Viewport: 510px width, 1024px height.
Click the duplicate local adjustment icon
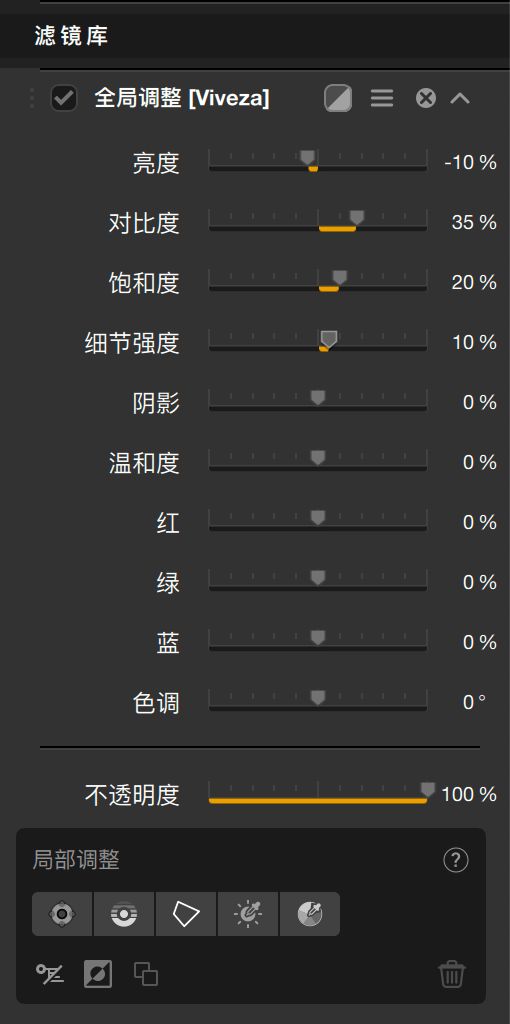[x=146, y=974]
